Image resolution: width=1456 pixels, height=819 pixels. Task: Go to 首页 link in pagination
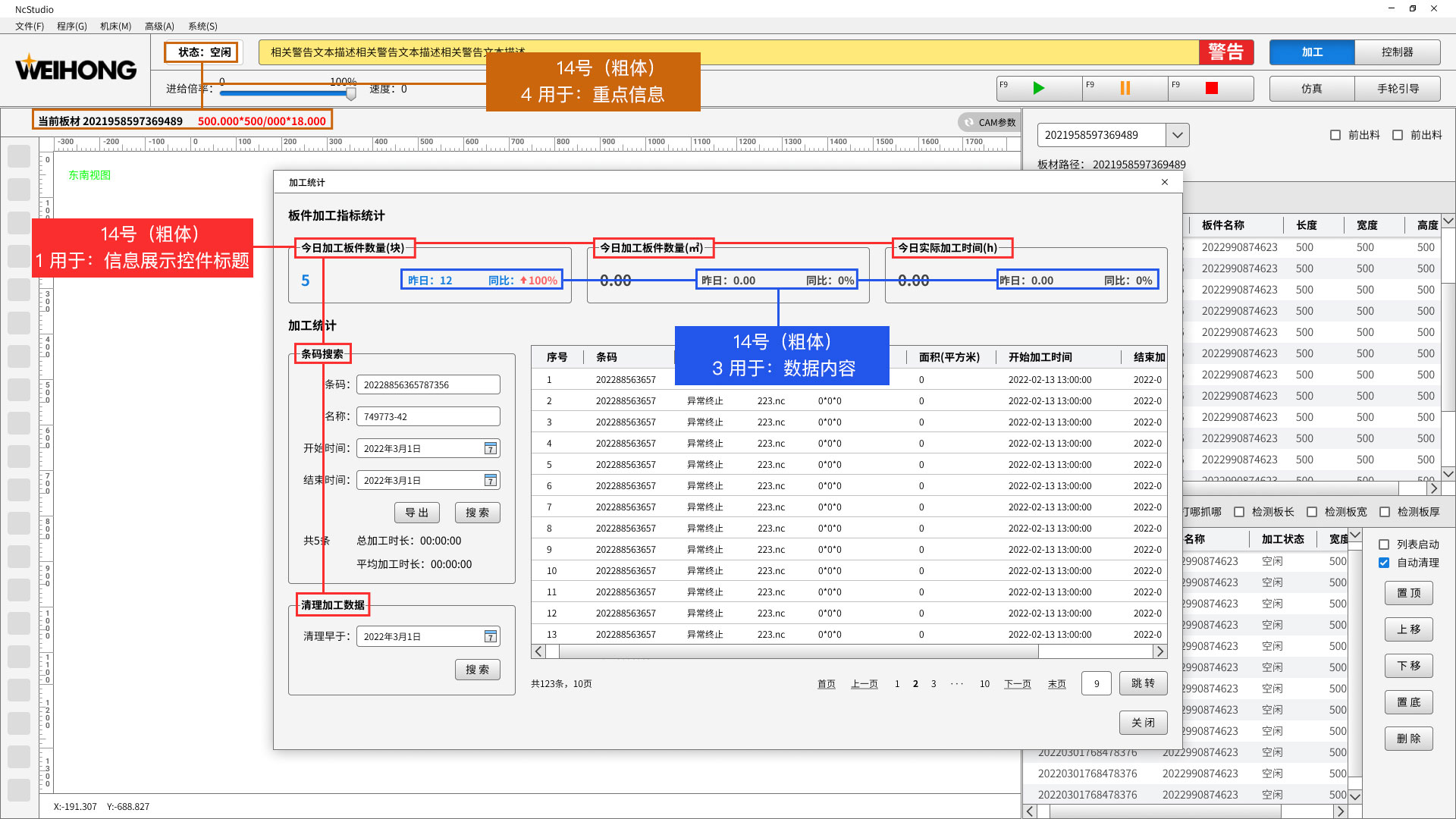[x=827, y=684]
